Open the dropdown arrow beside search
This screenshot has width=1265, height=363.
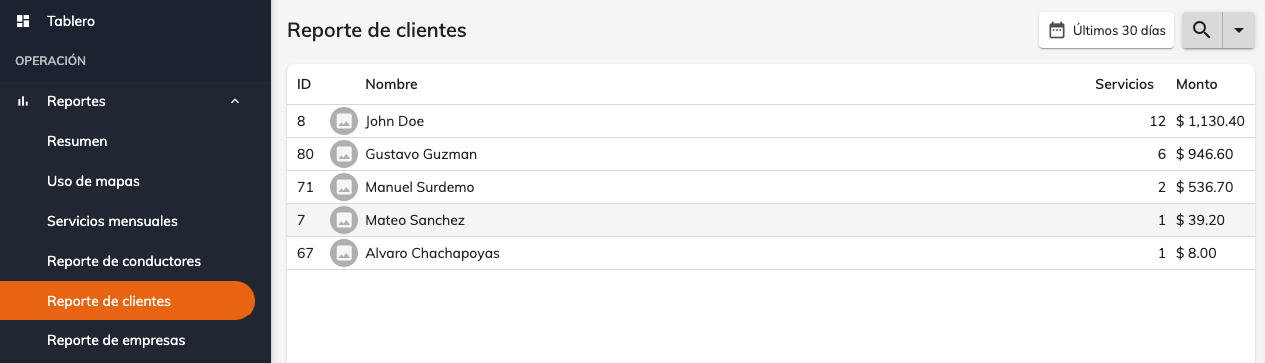(x=1239, y=30)
